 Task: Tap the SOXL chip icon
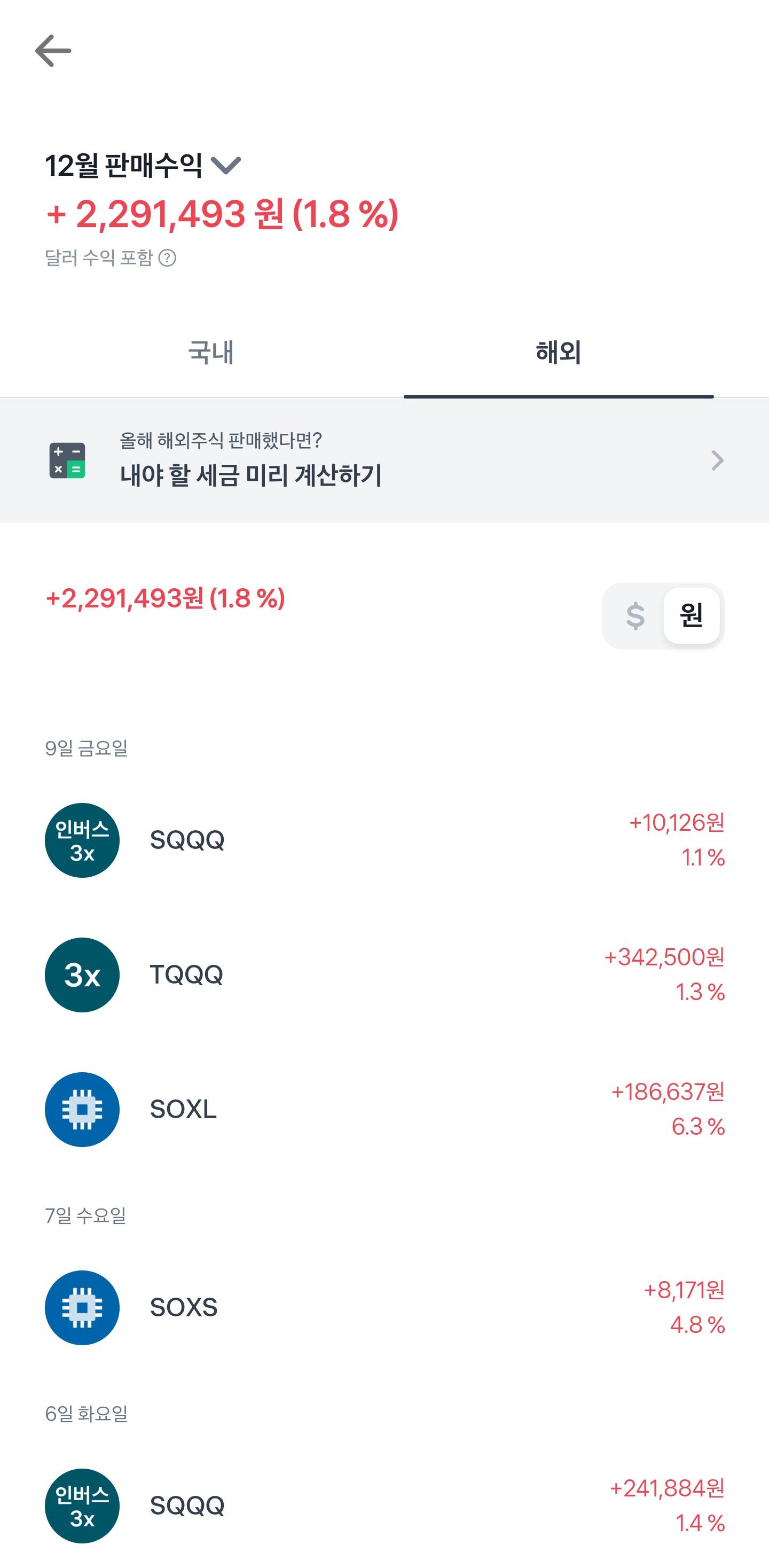coord(82,1109)
